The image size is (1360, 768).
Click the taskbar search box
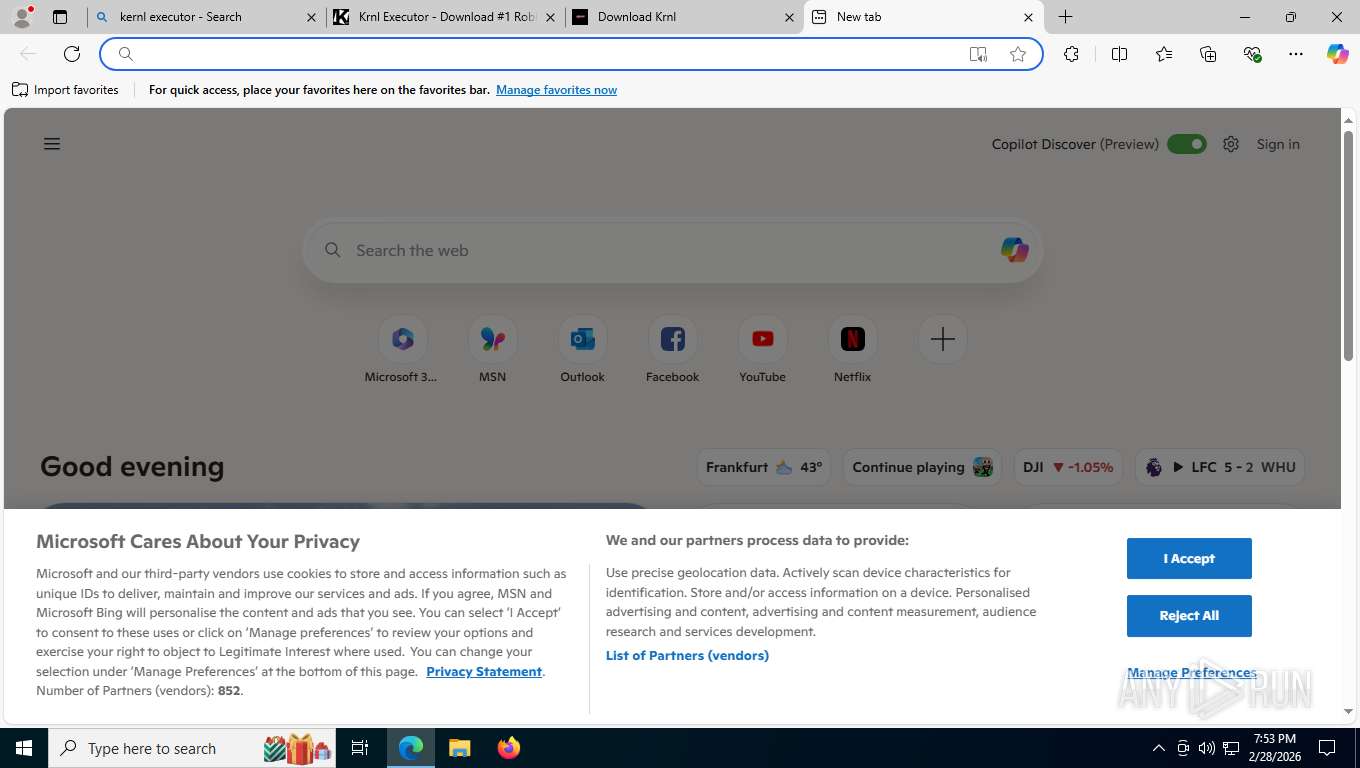pos(192,748)
